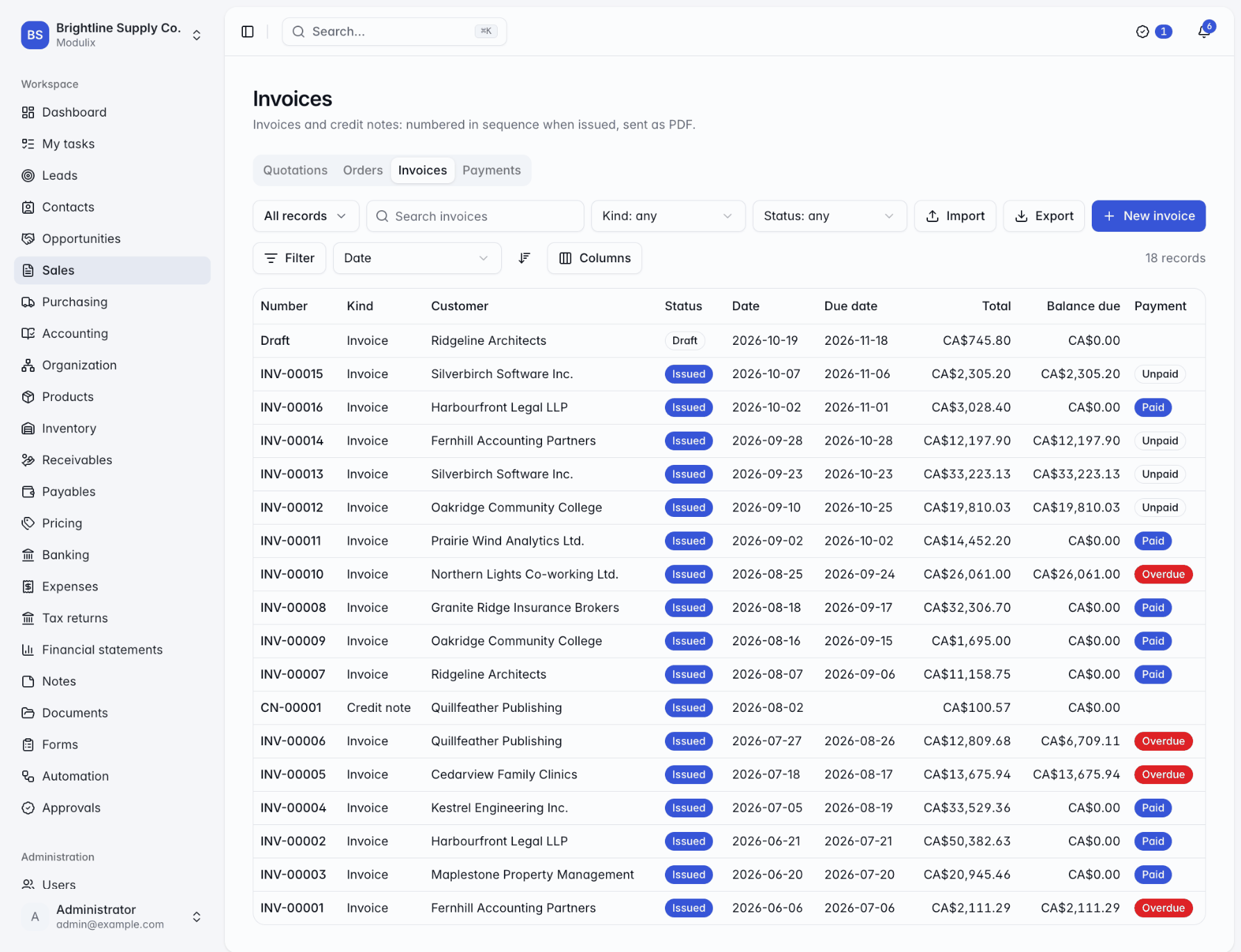Open the Kind: any dropdown
The height and width of the screenshot is (952, 1241).
pos(668,216)
